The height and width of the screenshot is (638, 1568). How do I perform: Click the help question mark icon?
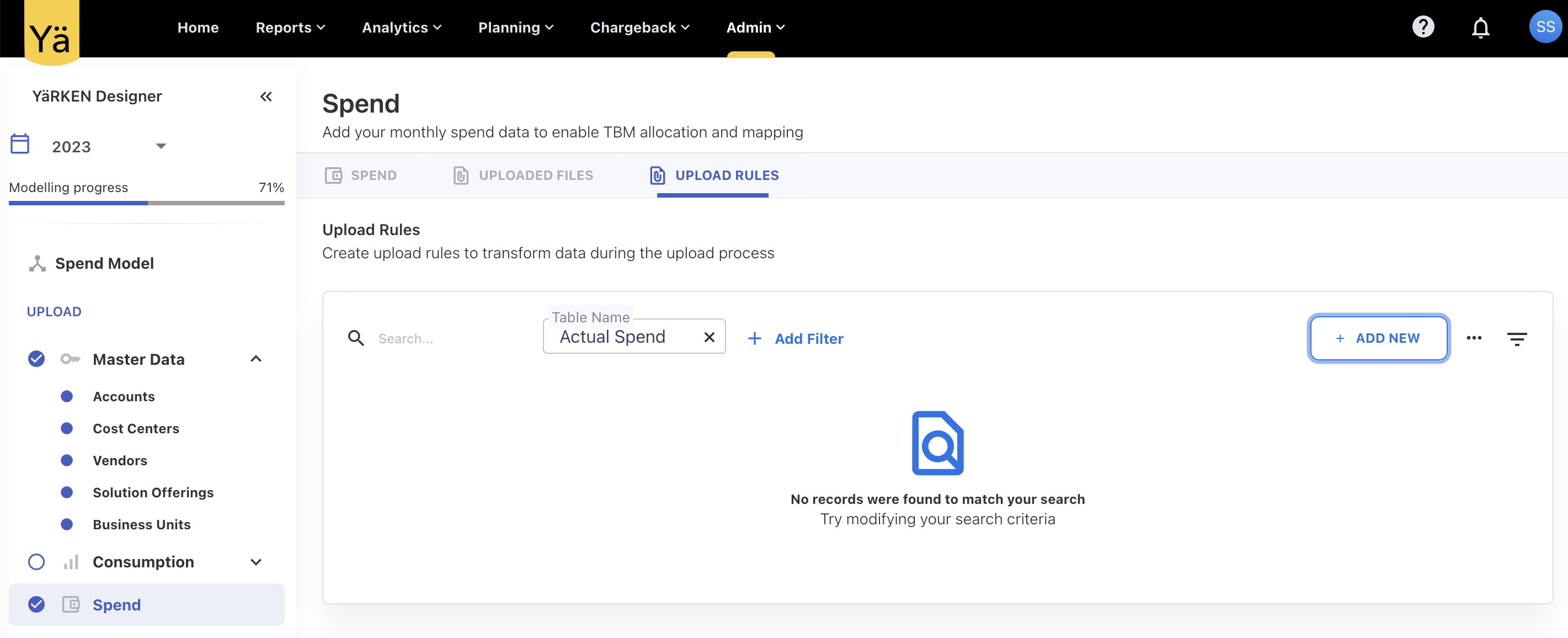pos(1422,28)
